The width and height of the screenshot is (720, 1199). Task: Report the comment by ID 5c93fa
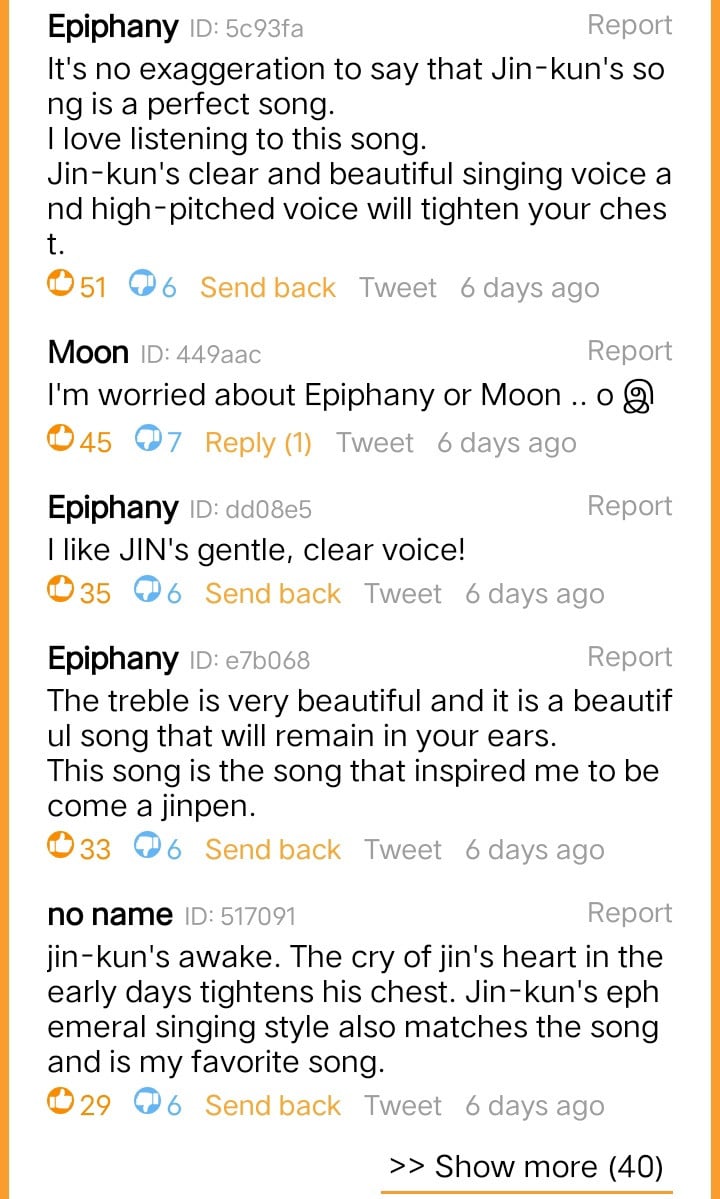[x=630, y=25]
